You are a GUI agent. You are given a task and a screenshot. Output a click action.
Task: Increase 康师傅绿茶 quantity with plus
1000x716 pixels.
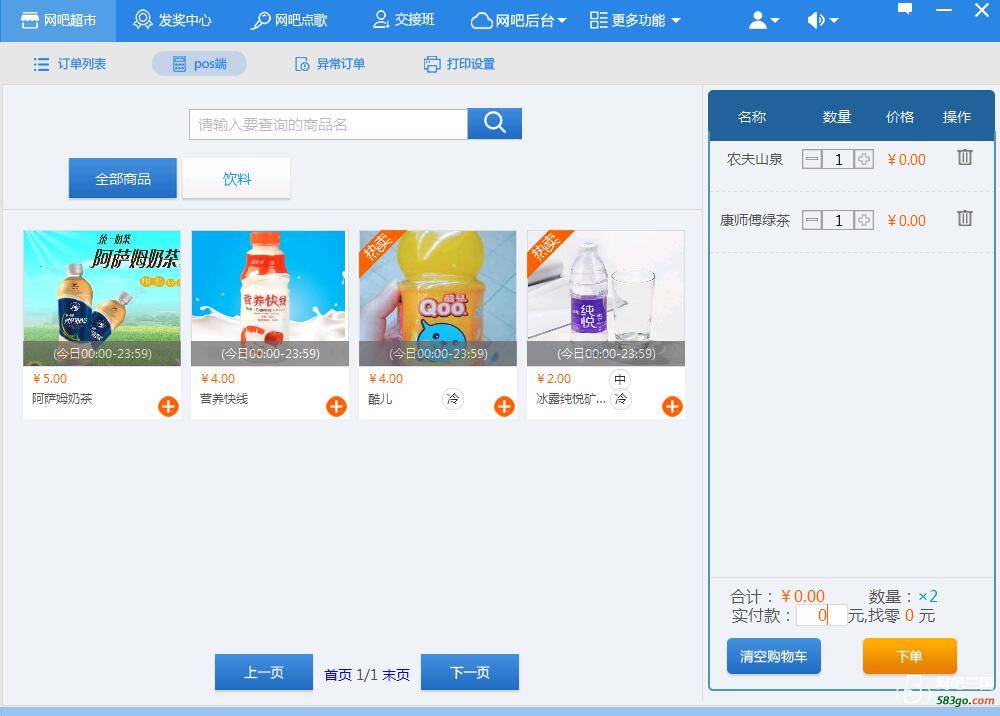864,220
